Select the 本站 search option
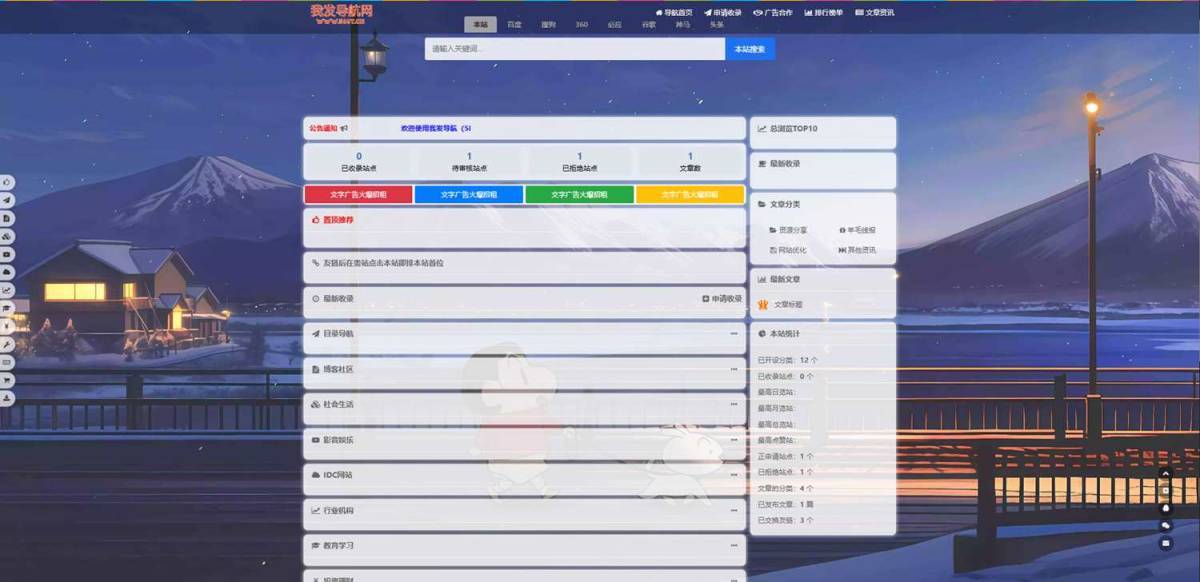The width and height of the screenshot is (1200, 582). [x=480, y=23]
